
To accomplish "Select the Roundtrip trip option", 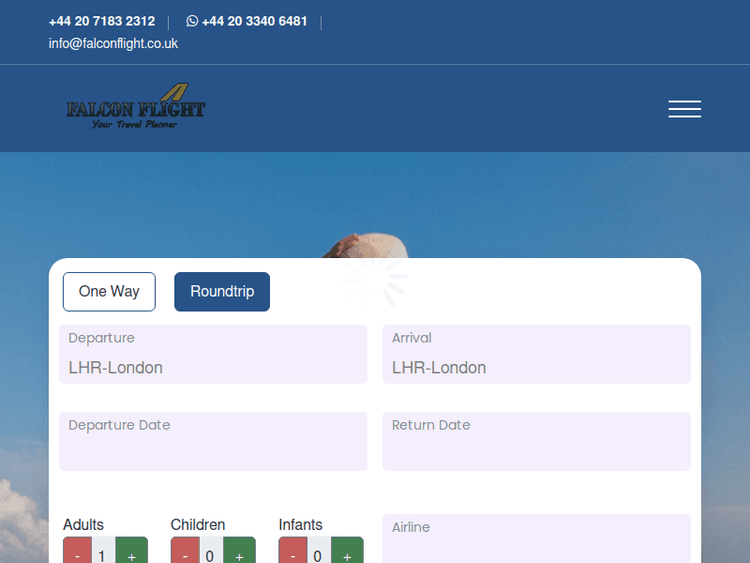I will pos(222,291).
